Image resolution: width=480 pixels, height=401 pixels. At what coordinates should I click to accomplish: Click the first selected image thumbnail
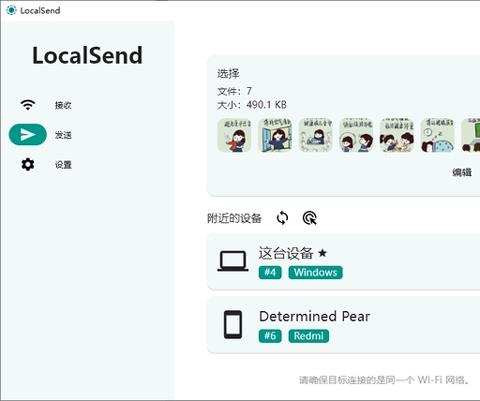pos(234,135)
